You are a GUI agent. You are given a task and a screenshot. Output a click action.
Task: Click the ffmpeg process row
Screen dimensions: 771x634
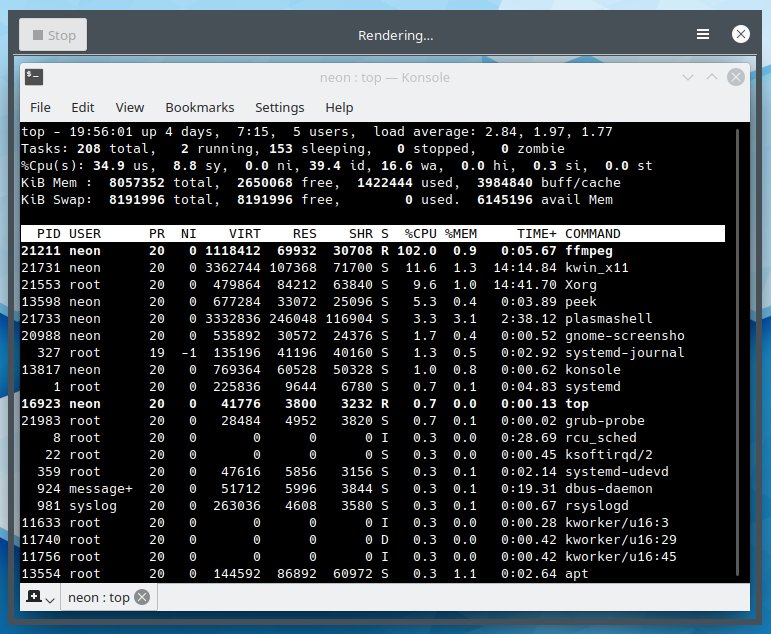point(372,251)
